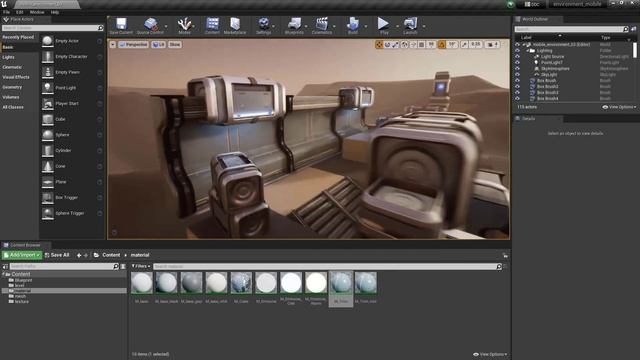Select the Sphere Trigger icon
The image size is (640, 360).
tap(48, 213)
